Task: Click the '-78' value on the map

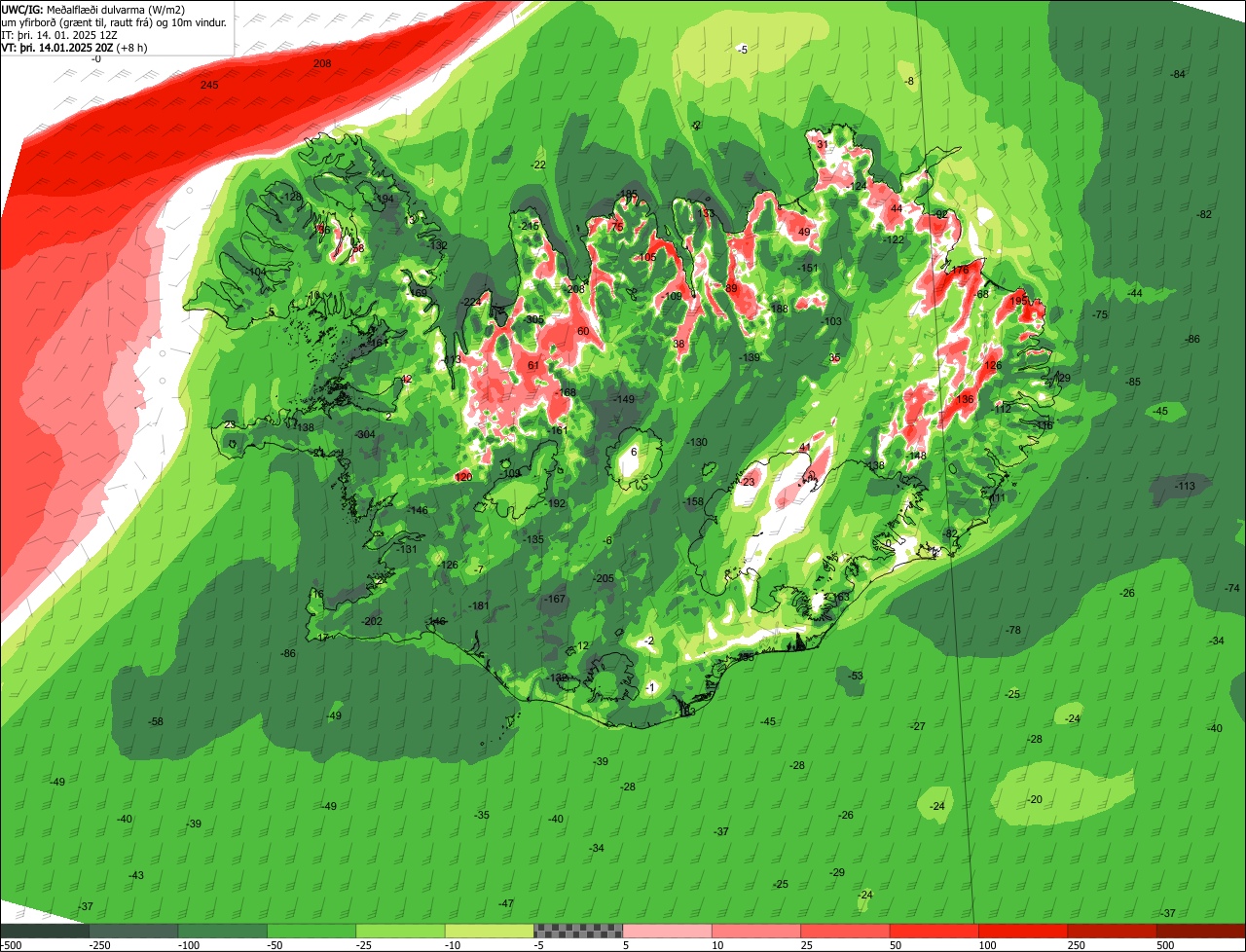Action: pos(1013,630)
